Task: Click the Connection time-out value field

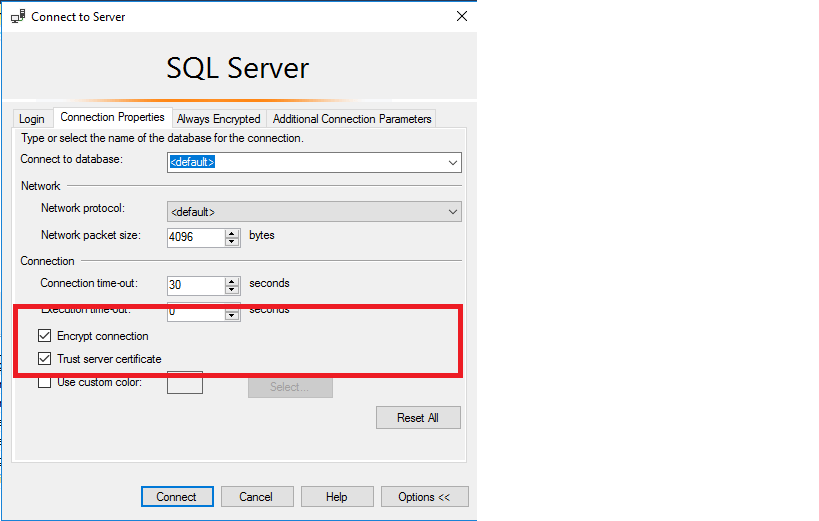Action: [196, 285]
